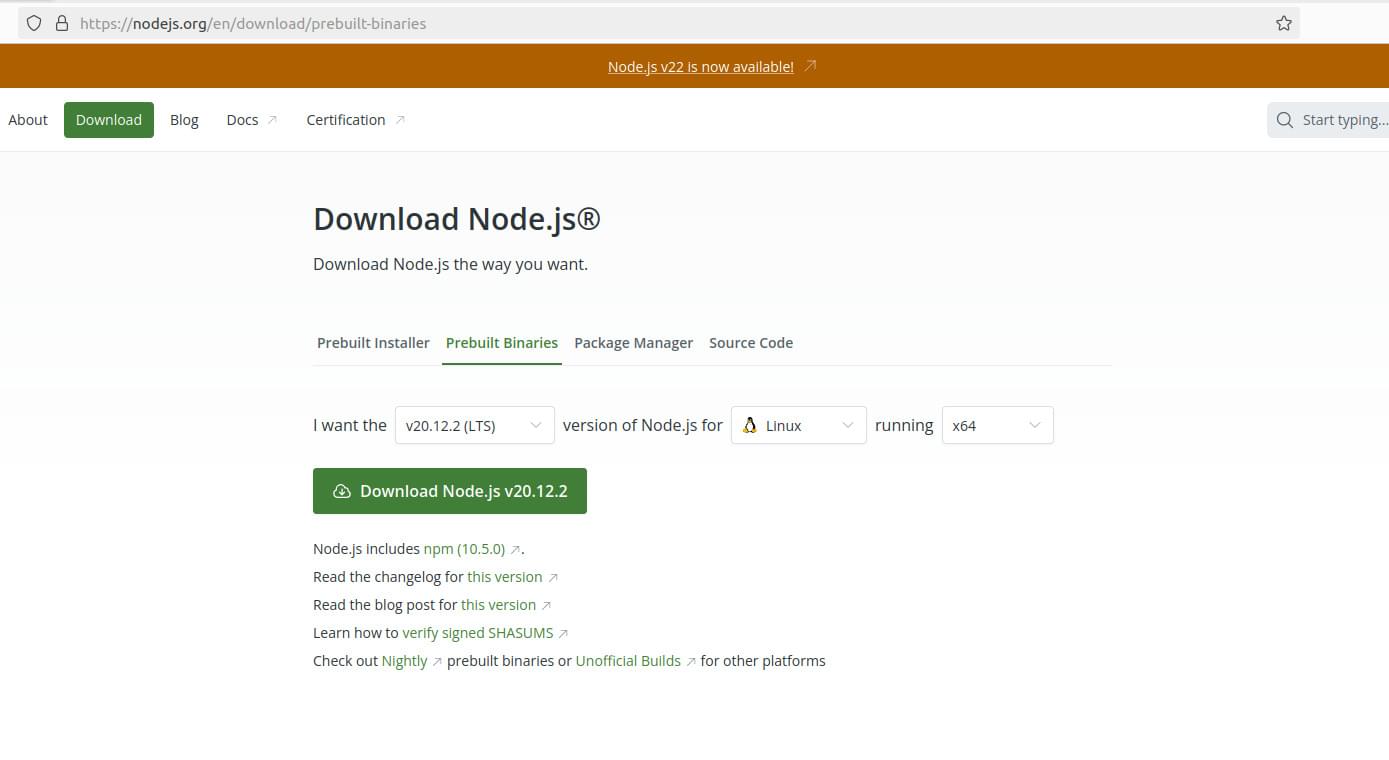The height and width of the screenshot is (760, 1389).
Task: Click the Download navigation button
Action: [x=109, y=120]
